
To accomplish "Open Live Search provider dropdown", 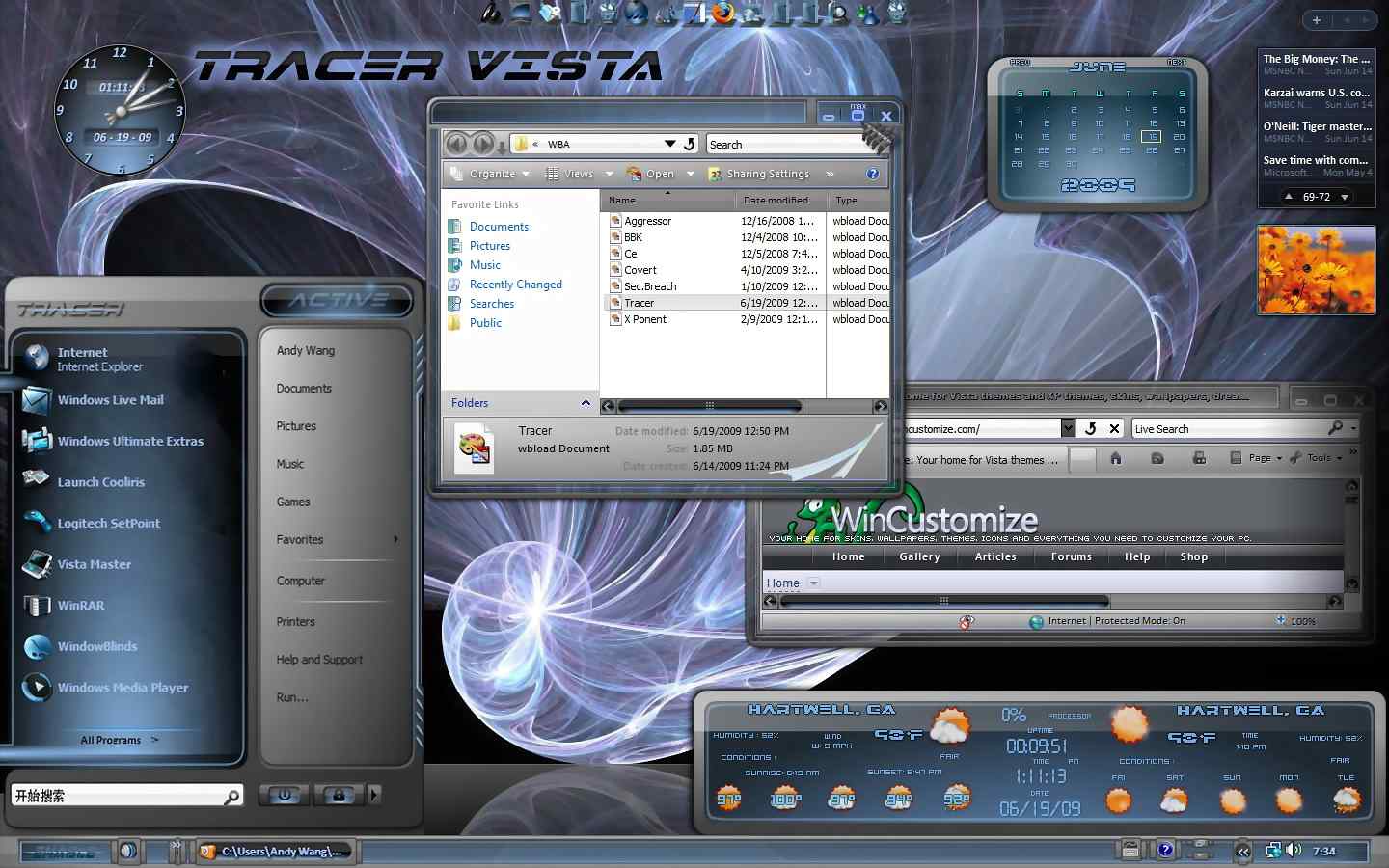I will (1353, 427).
